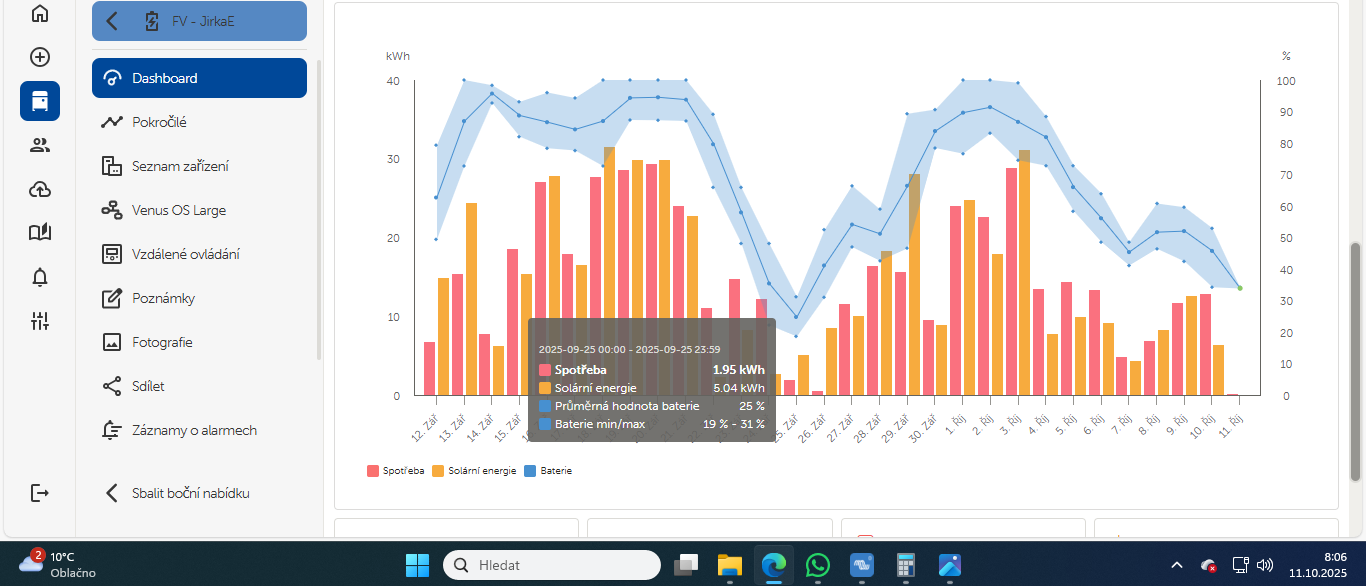Open the sliders settings icon
This screenshot has width=1366, height=586.
tap(40, 321)
